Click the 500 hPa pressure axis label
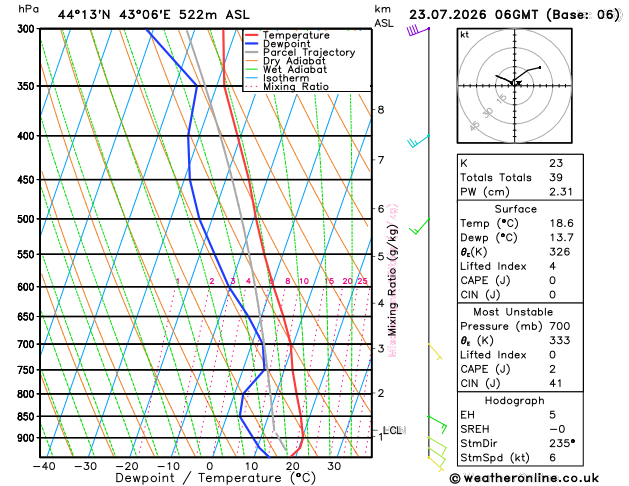 click(27, 219)
